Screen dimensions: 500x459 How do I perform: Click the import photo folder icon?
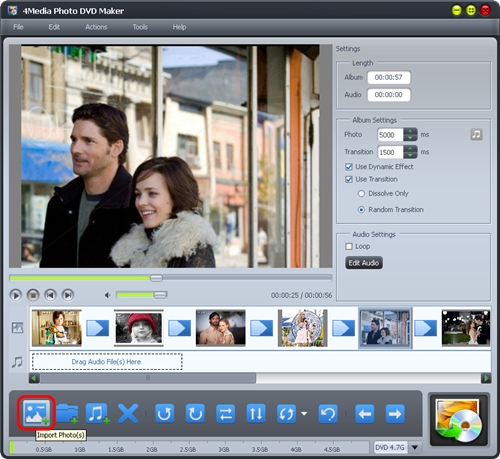coord(67,414)
